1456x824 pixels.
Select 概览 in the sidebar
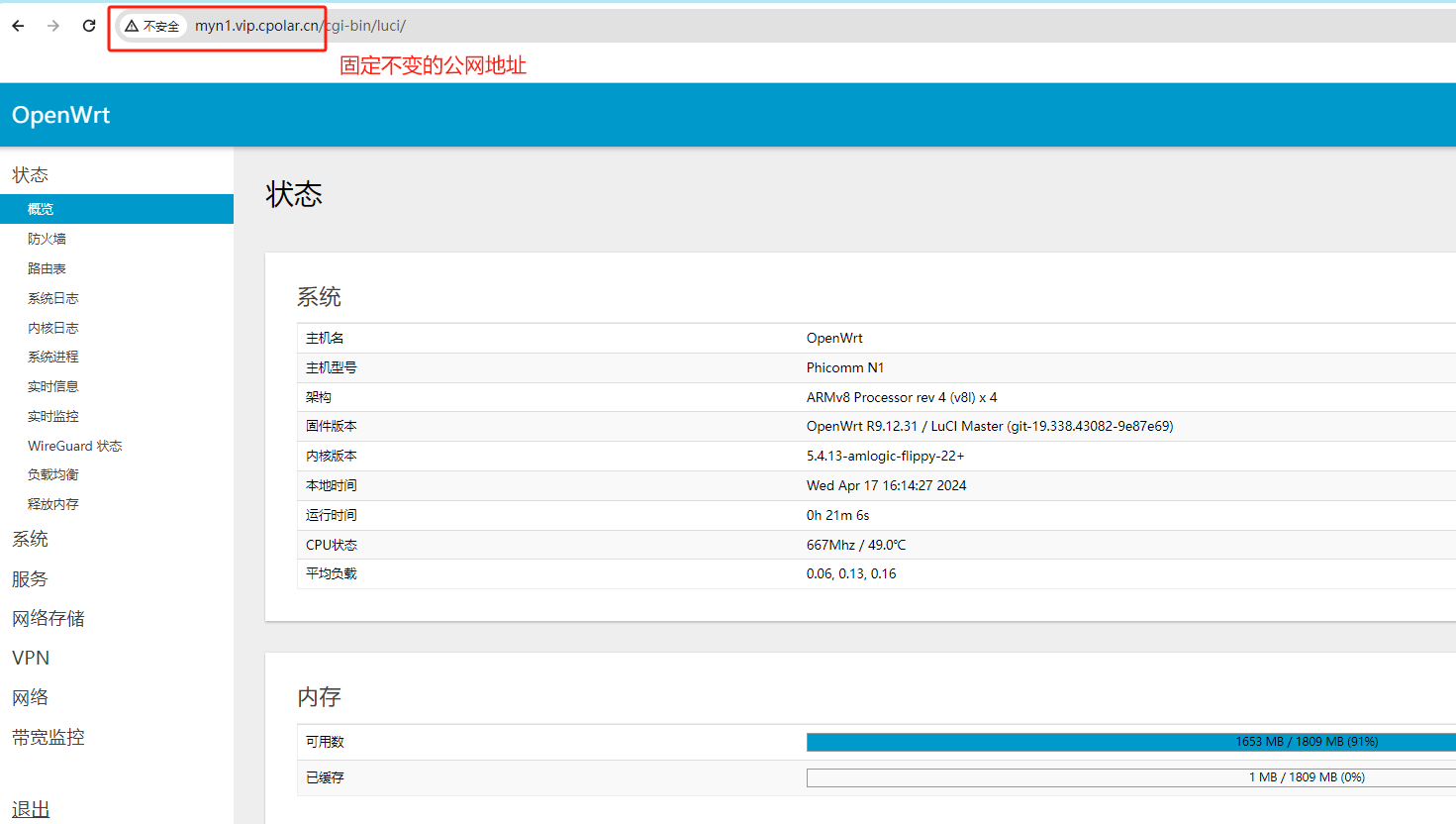[x=41, y=209]
